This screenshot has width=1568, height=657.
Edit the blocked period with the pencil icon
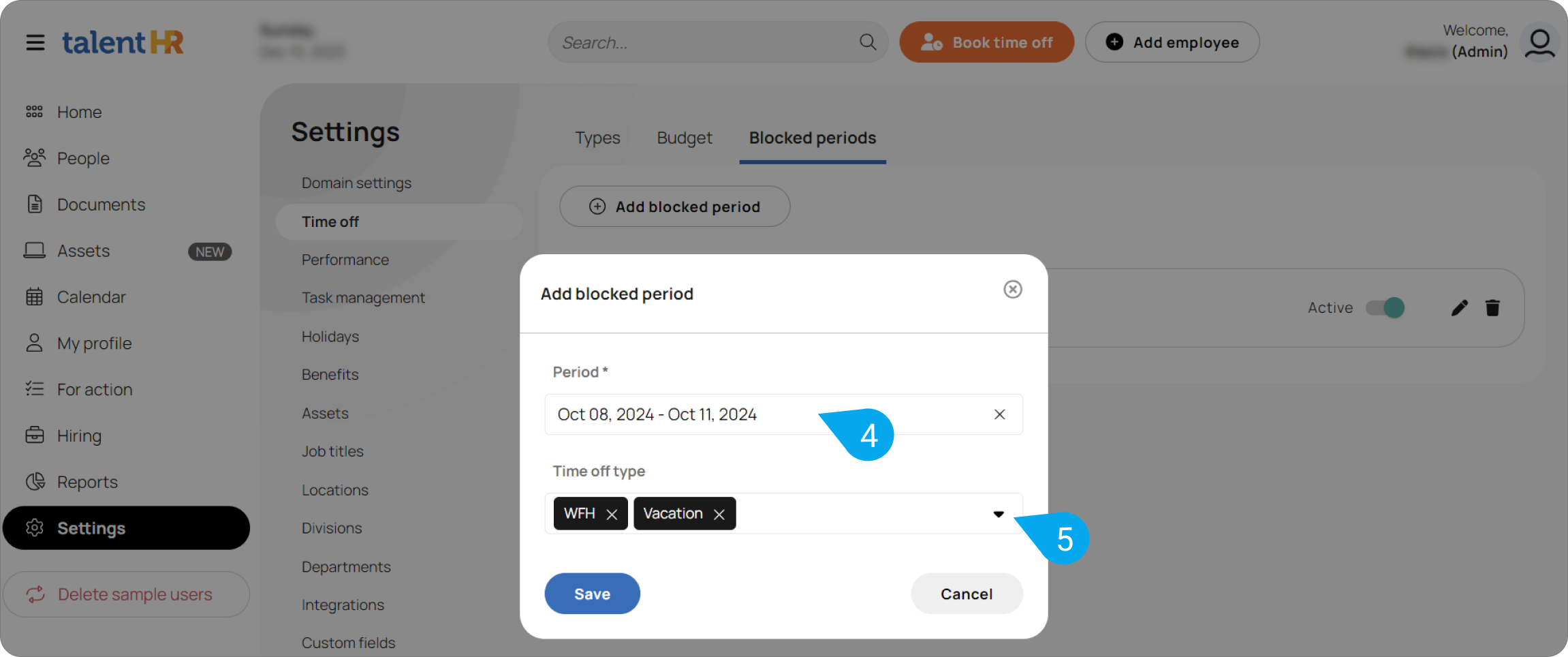pyautogui.click(x=1459, y=308)
